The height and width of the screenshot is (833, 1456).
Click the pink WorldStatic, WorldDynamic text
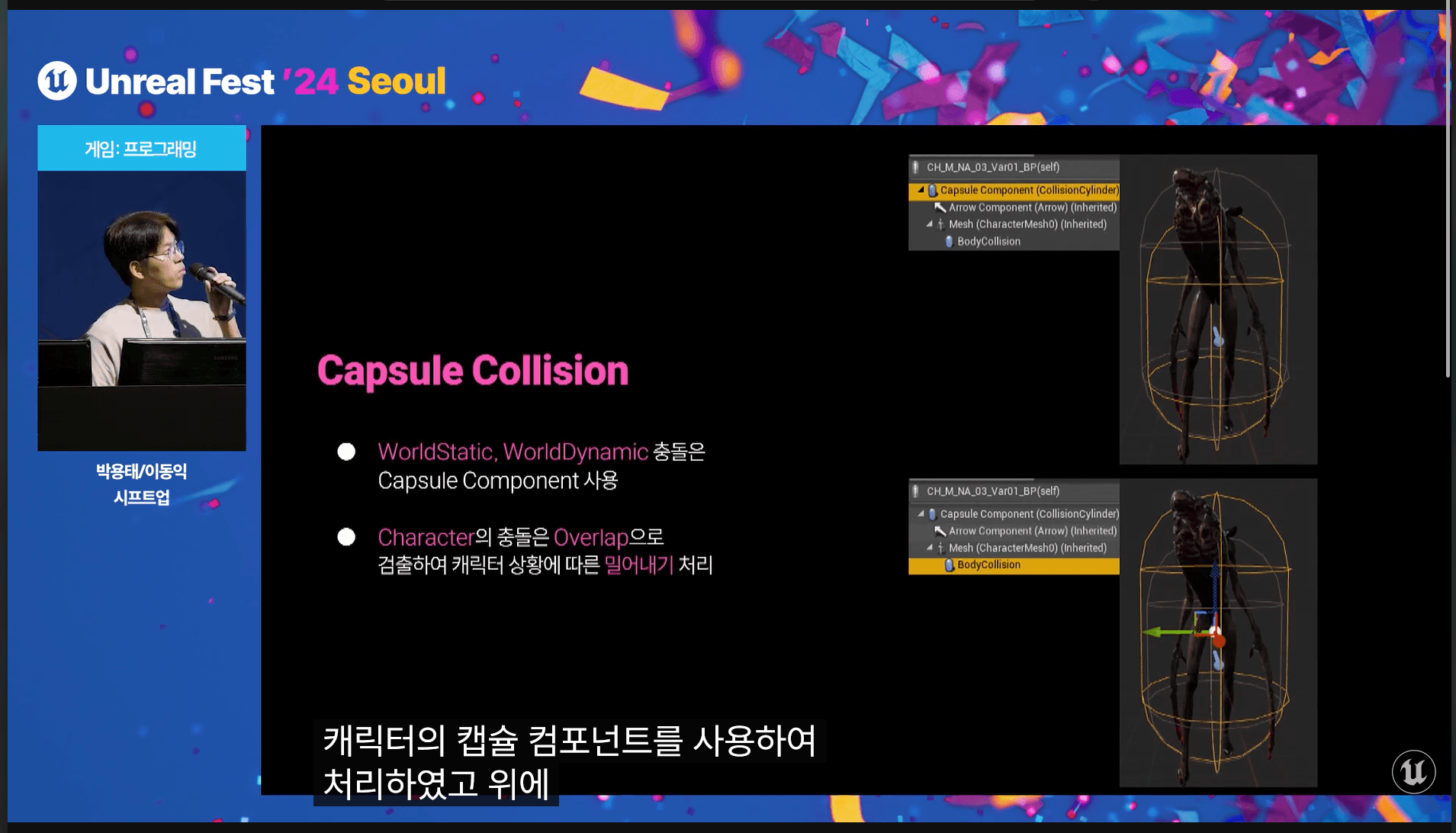(513, 452)
